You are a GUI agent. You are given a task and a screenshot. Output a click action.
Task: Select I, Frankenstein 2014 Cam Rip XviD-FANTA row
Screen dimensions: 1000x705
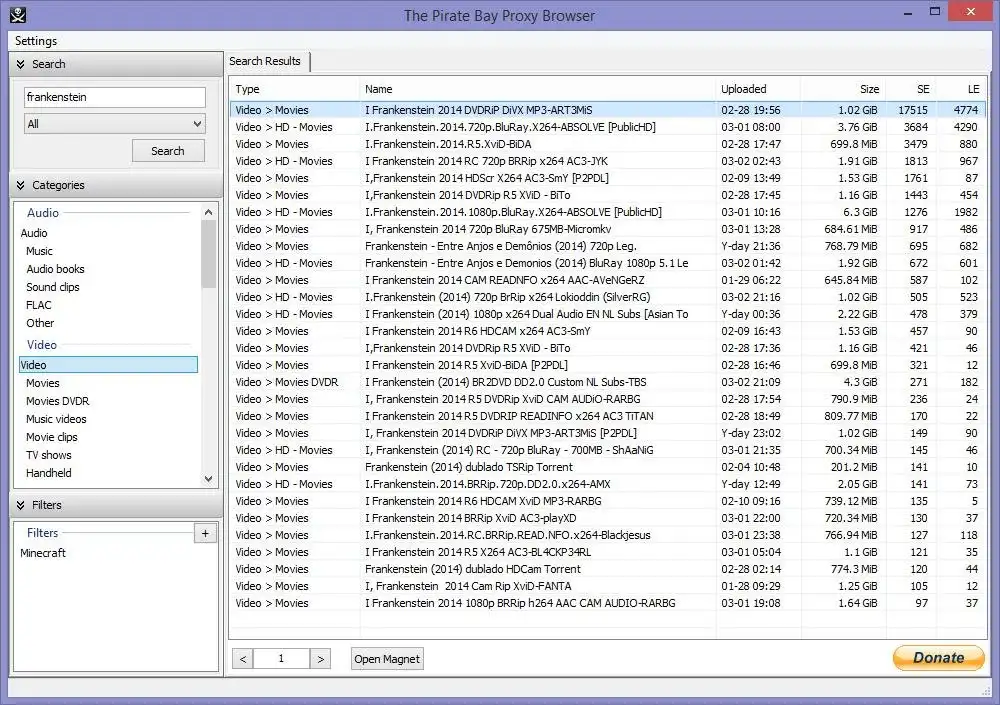pos(608,586)
